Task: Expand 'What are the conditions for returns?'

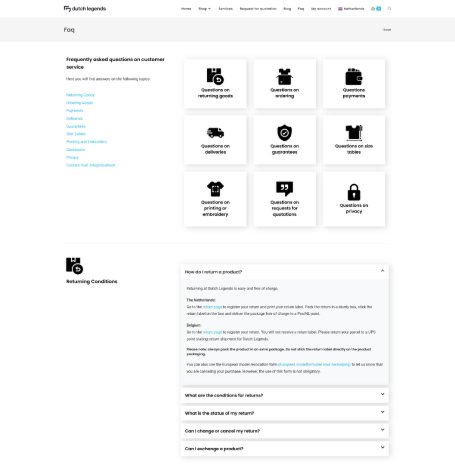Action: [285, 395]
